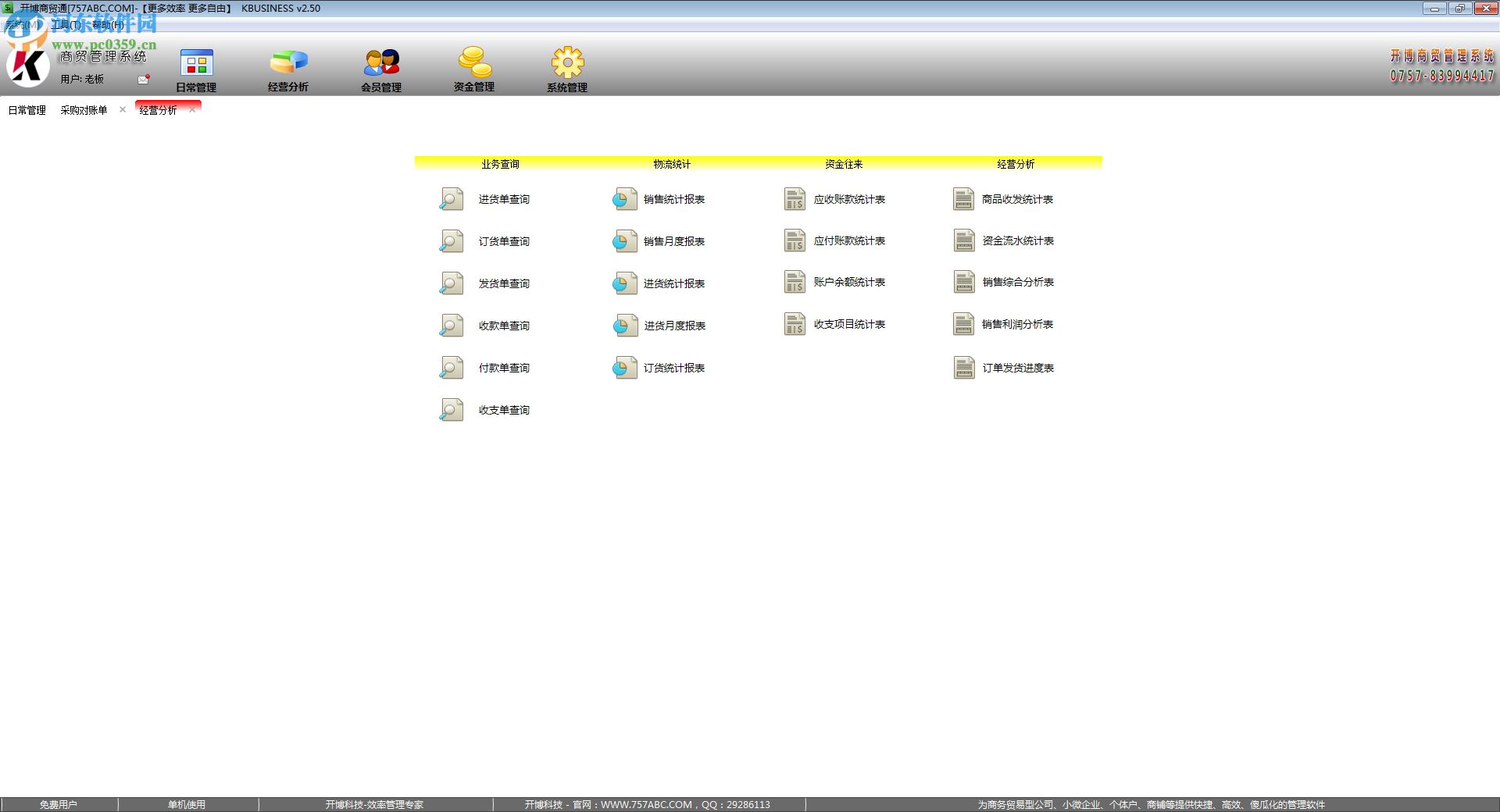
Task: Open 日常管理 module in the top toolbar
Action: point(196,71)
